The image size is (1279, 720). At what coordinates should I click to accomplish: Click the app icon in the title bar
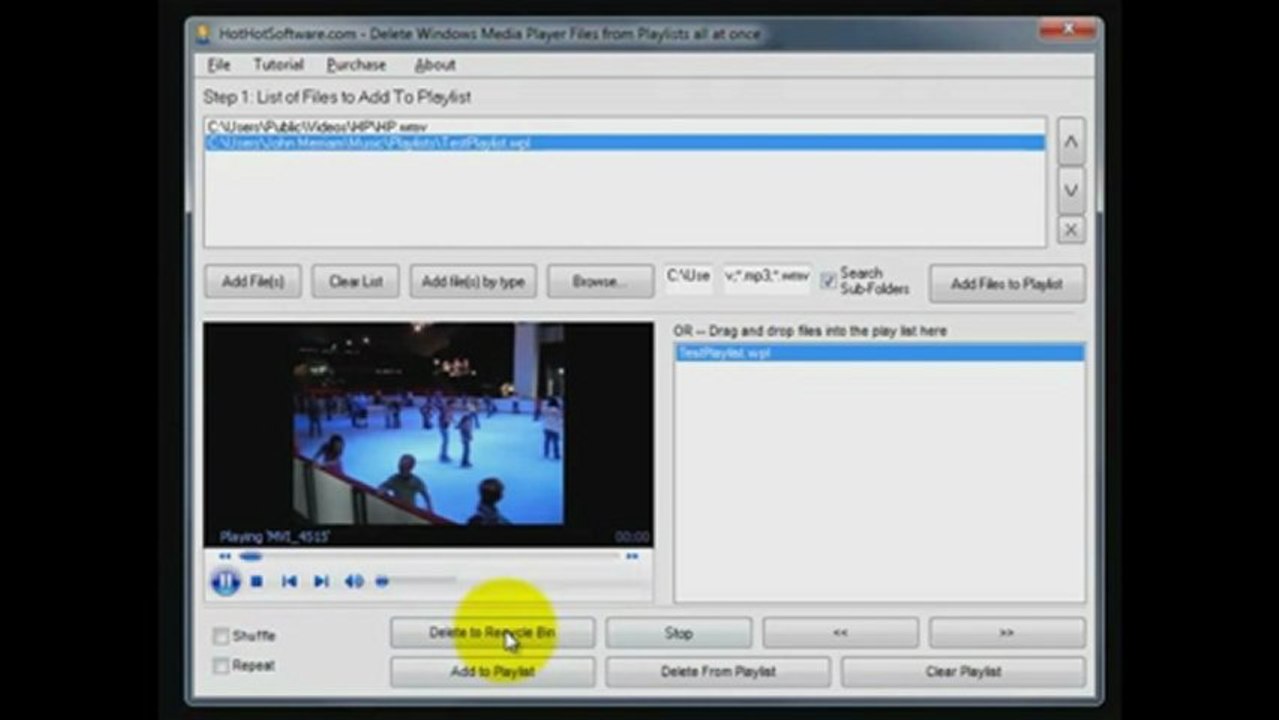[203, 34]
